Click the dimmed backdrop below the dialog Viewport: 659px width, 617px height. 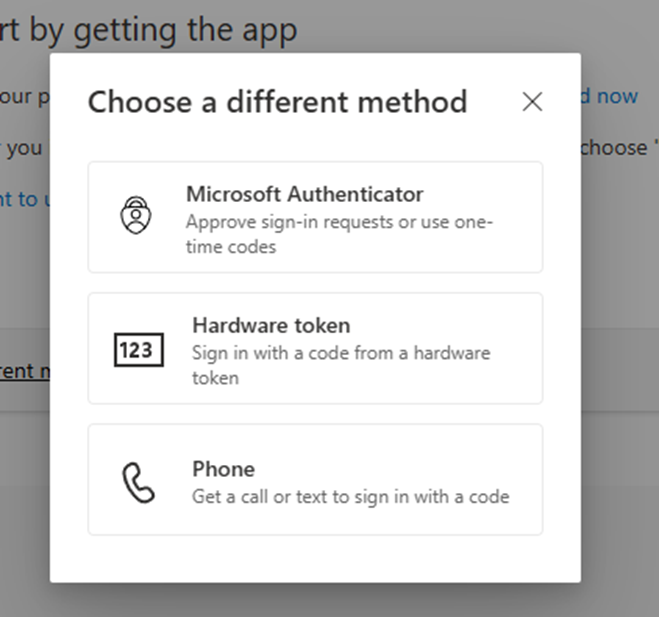point(330,600)
